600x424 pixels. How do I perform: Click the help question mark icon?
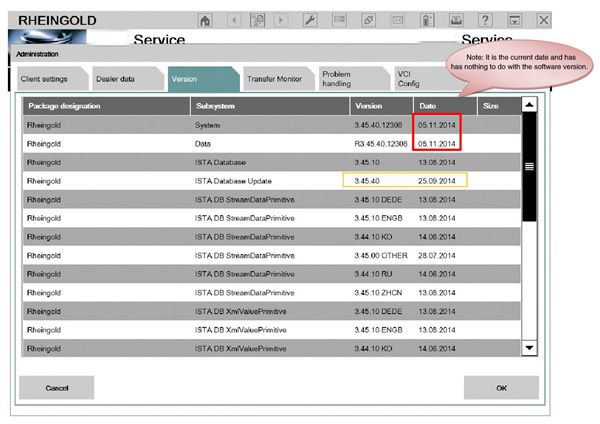pos(486,19)
